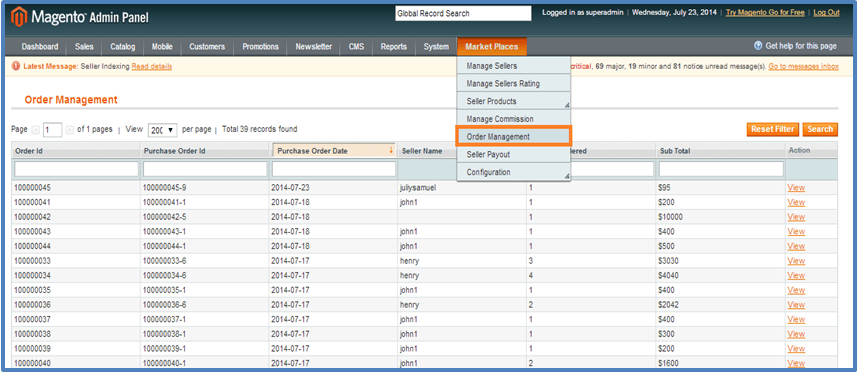The height and width of the screenshot is (372, 857).
Task: Click the Search button
Action: 820,129
